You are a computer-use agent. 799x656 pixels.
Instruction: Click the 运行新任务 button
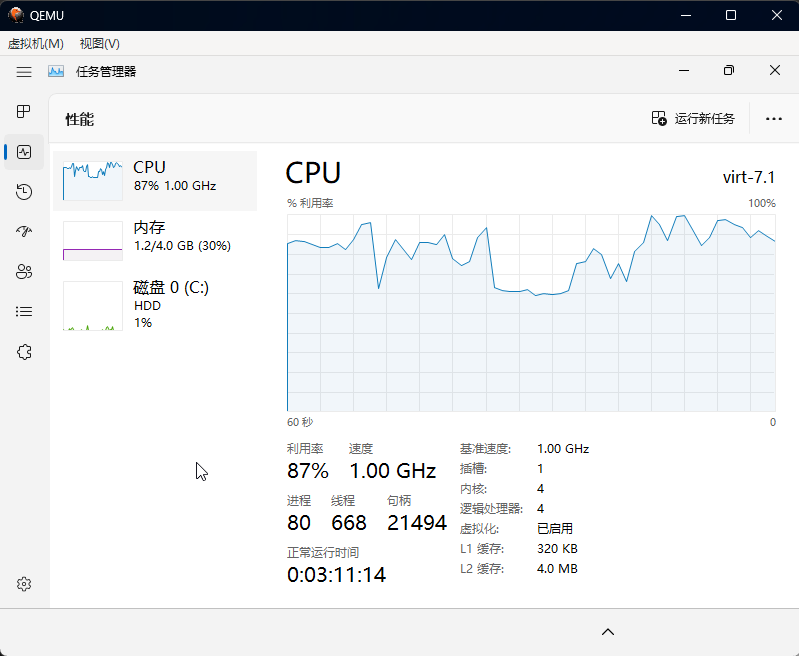pyautogui.click(x=693, y=118)
